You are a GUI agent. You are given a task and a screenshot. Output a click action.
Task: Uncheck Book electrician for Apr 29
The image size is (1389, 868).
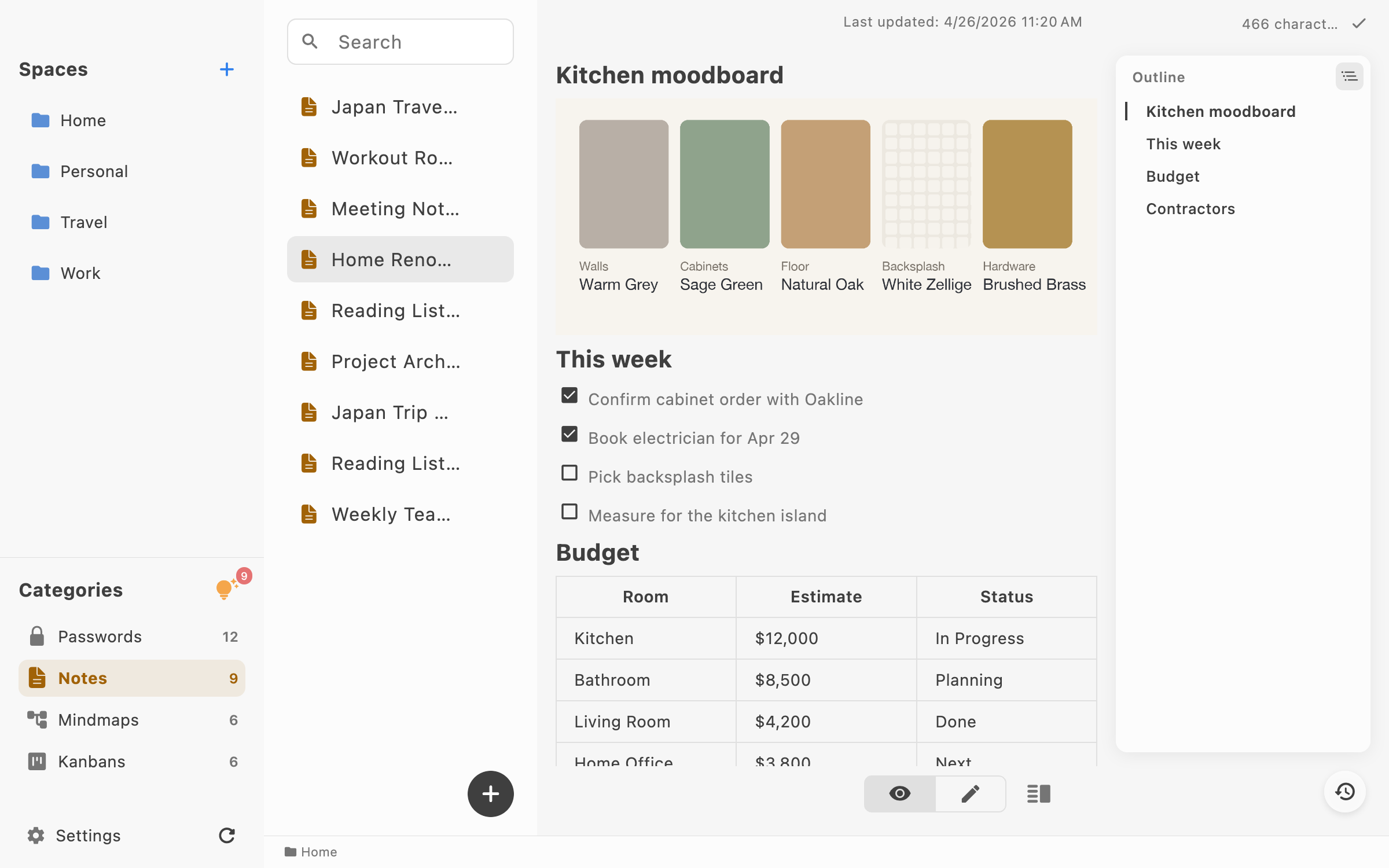569,435
